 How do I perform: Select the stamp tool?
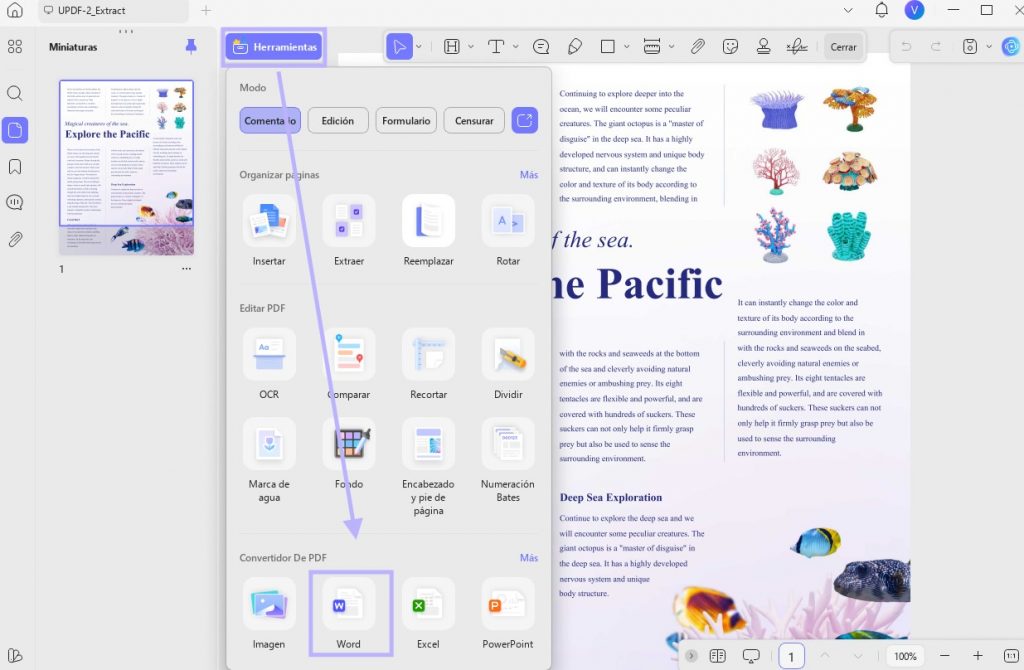(763, 47)
